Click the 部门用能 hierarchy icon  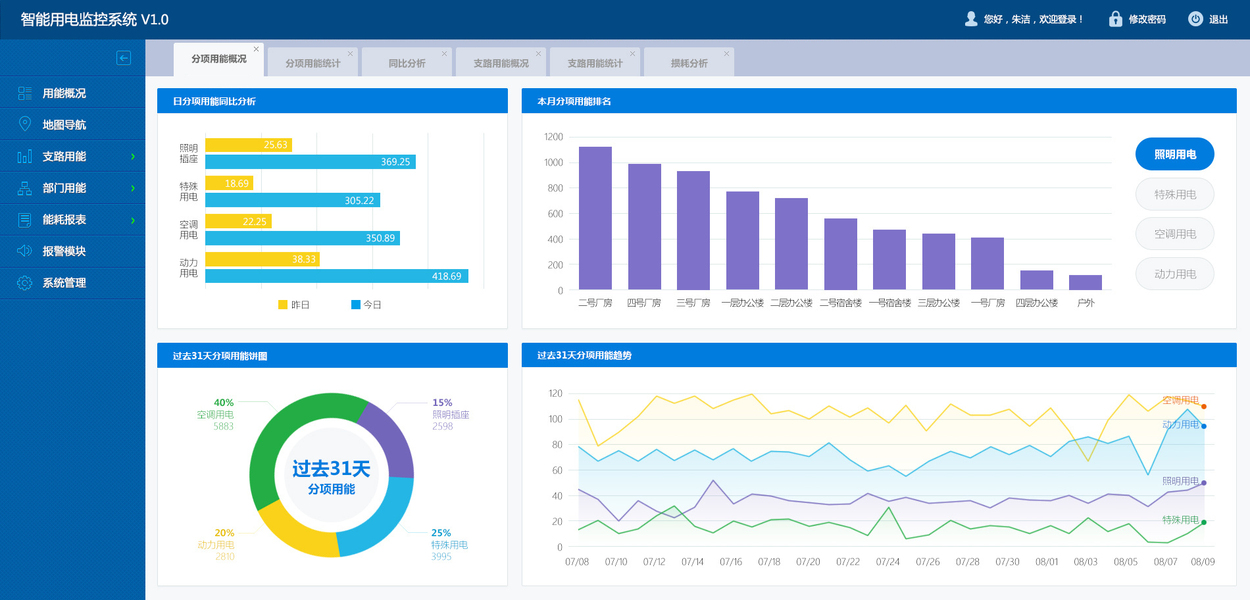click(24, 188)
